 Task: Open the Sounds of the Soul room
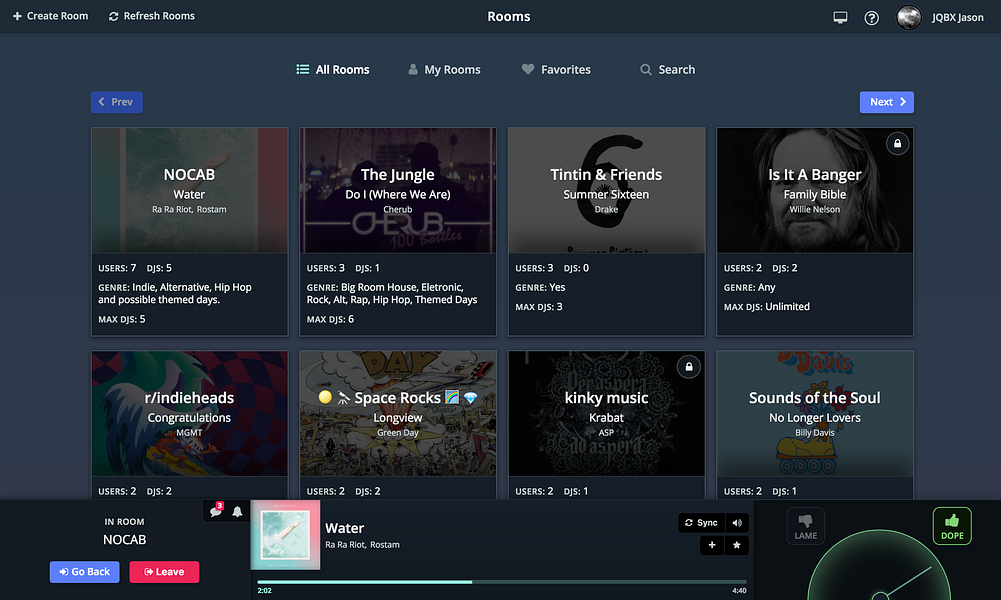click(815, 424)
